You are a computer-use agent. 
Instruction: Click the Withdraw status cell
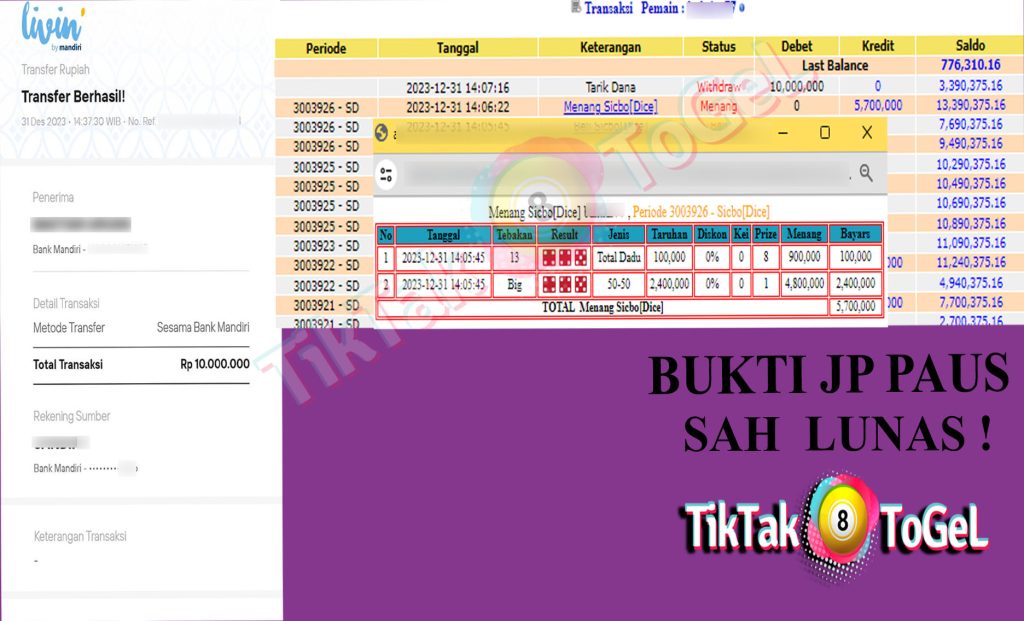coord(718,86)
